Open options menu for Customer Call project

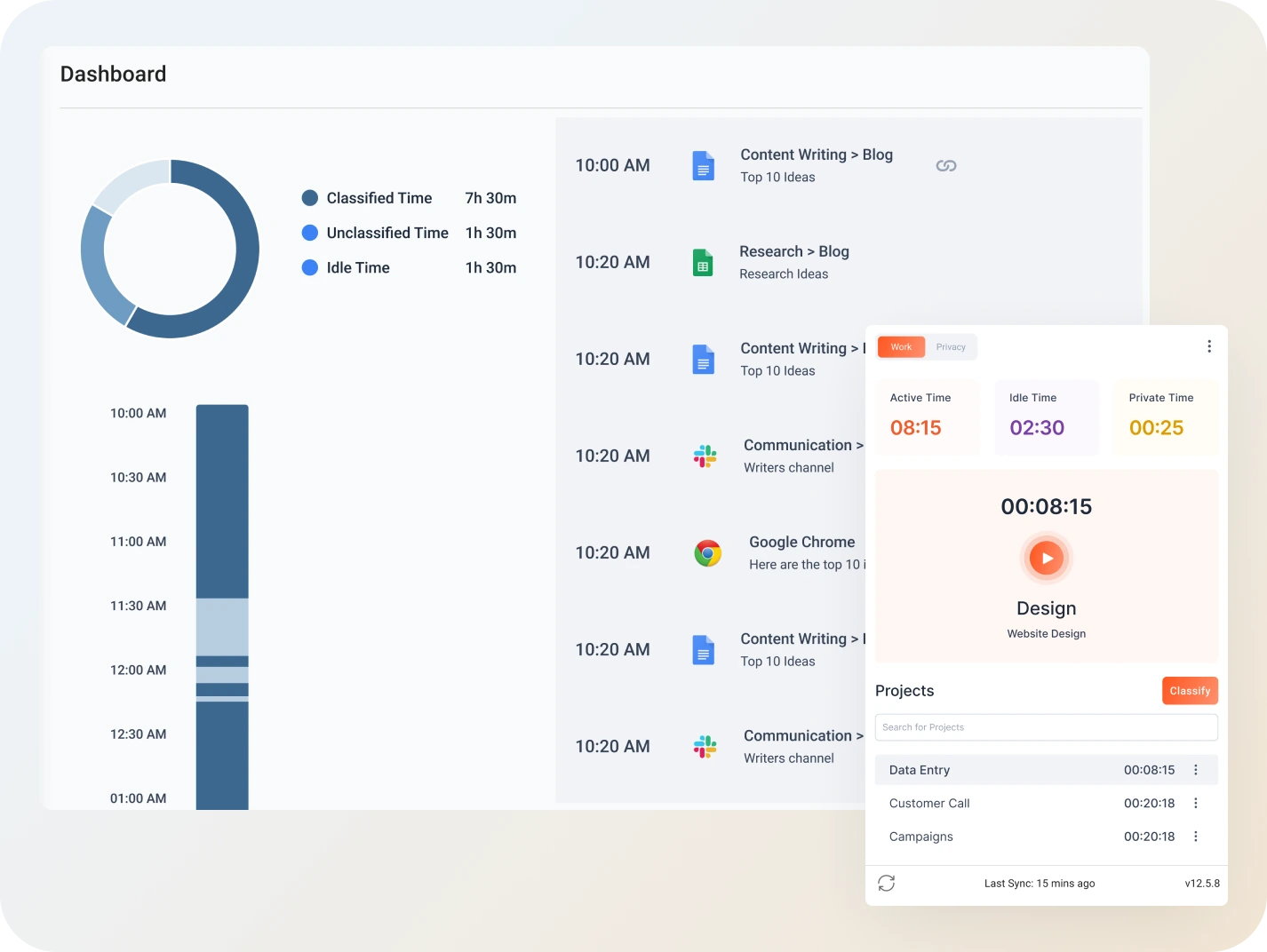pyautogui.click(x=1195, y=804)
